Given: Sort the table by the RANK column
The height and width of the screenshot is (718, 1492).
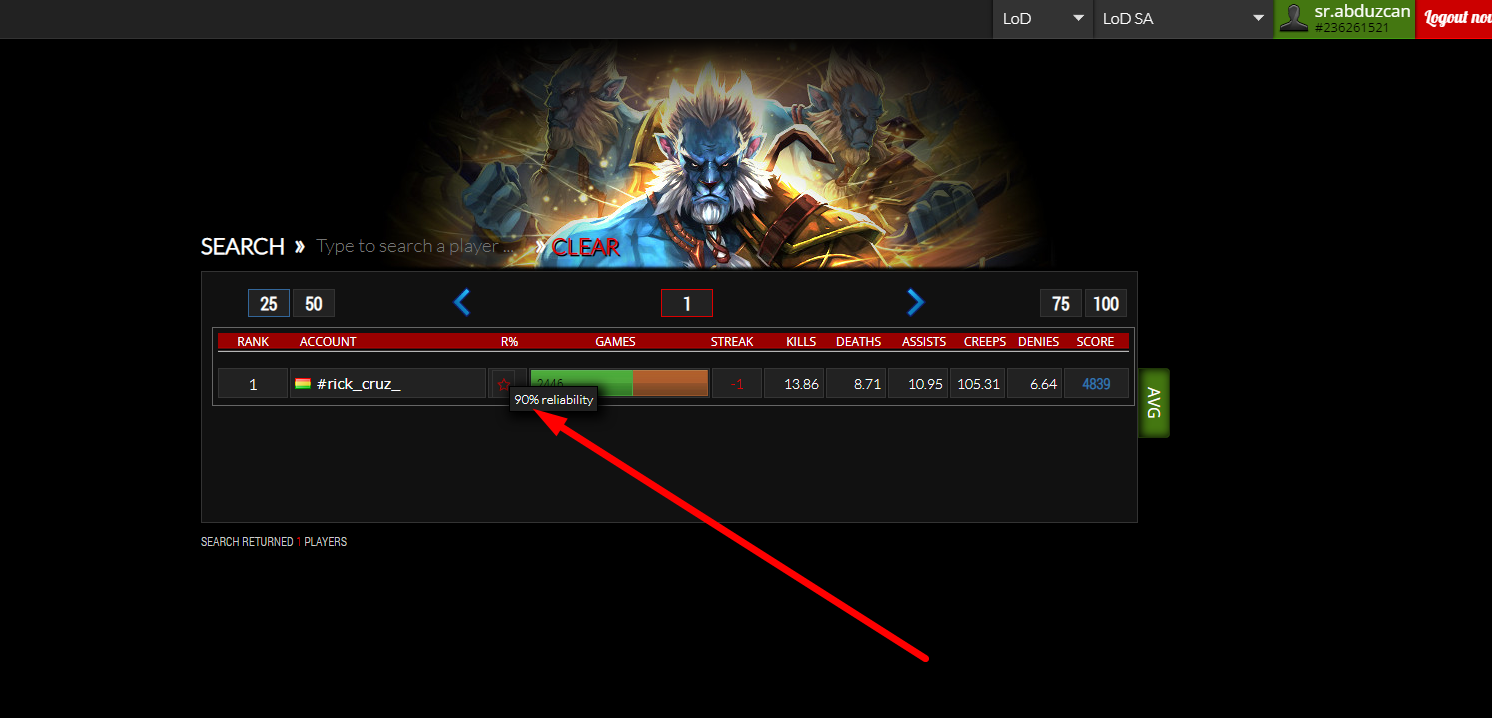Looking at the screenshot, I should coord(253,342).
